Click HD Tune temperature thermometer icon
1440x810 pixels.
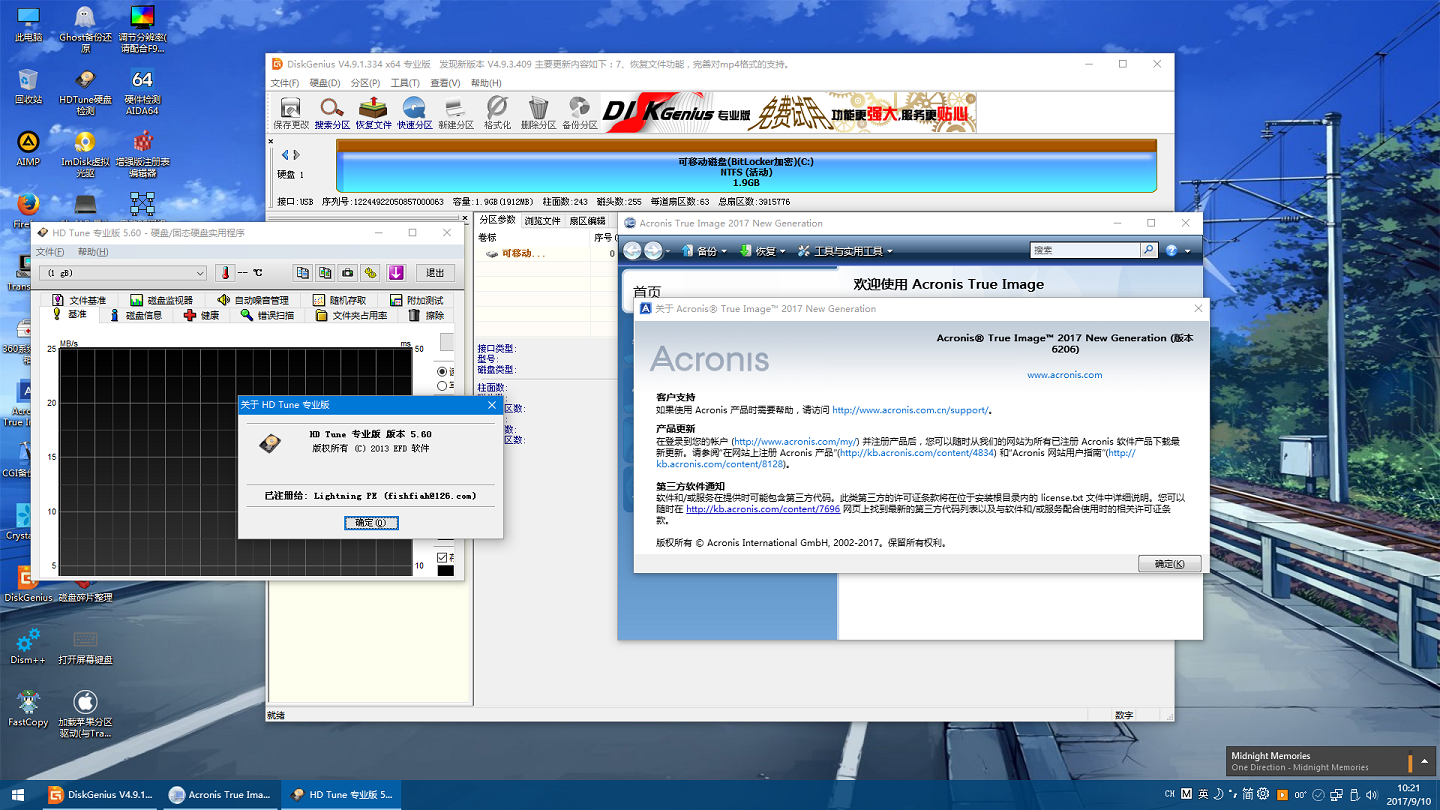224,273
